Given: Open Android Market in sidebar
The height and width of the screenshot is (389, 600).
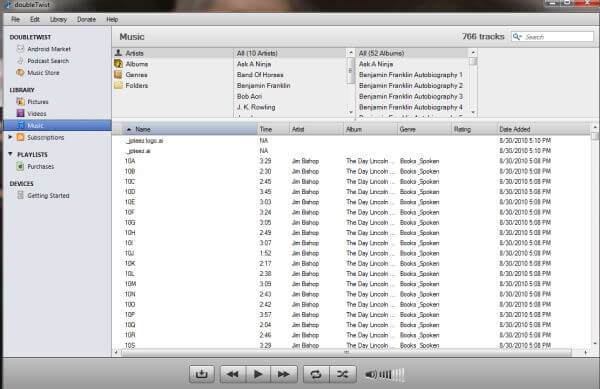Looking at the screenshot, I should click(x=49, y=49).
